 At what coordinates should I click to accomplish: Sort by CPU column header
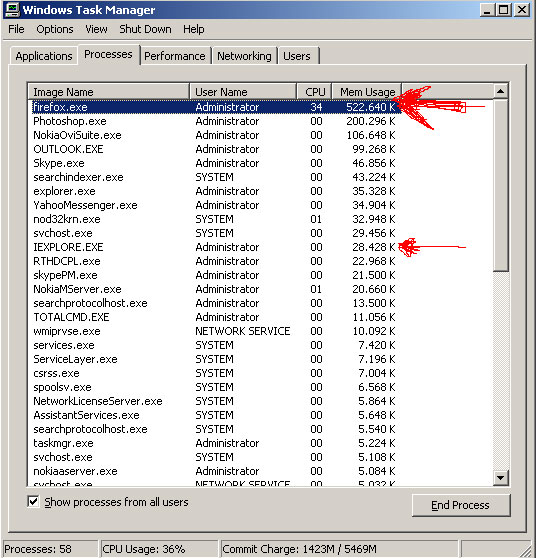click(314, 92)
